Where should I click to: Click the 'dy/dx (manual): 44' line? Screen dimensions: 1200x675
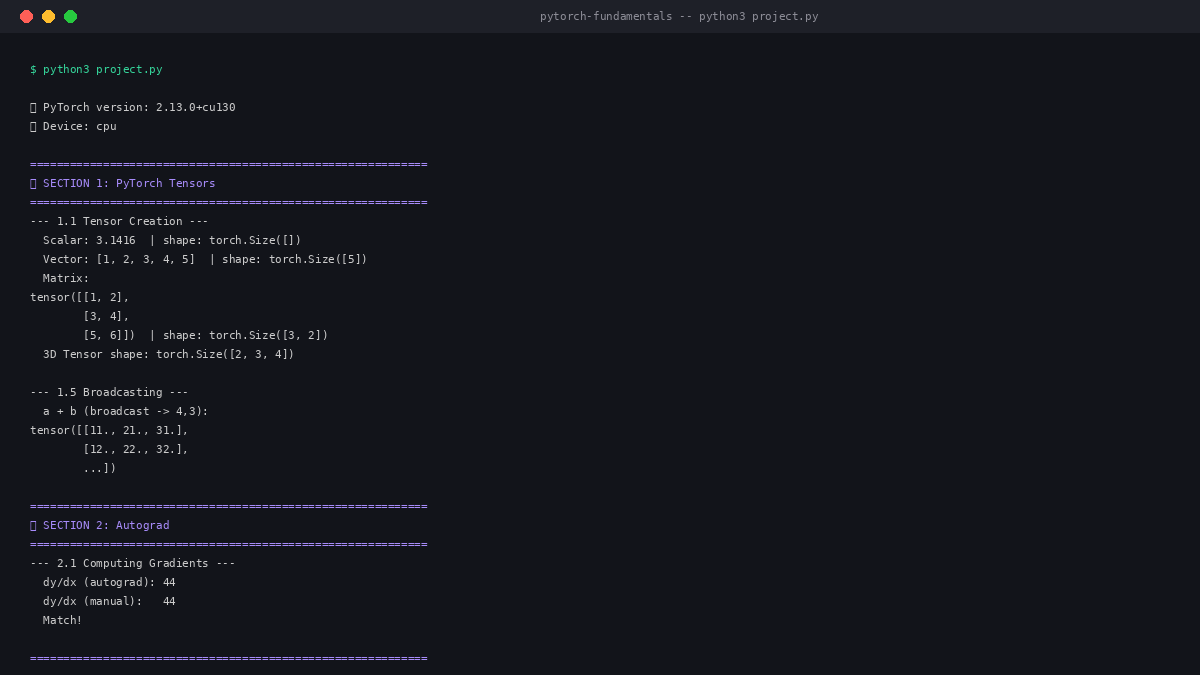[x=109, y=601]
